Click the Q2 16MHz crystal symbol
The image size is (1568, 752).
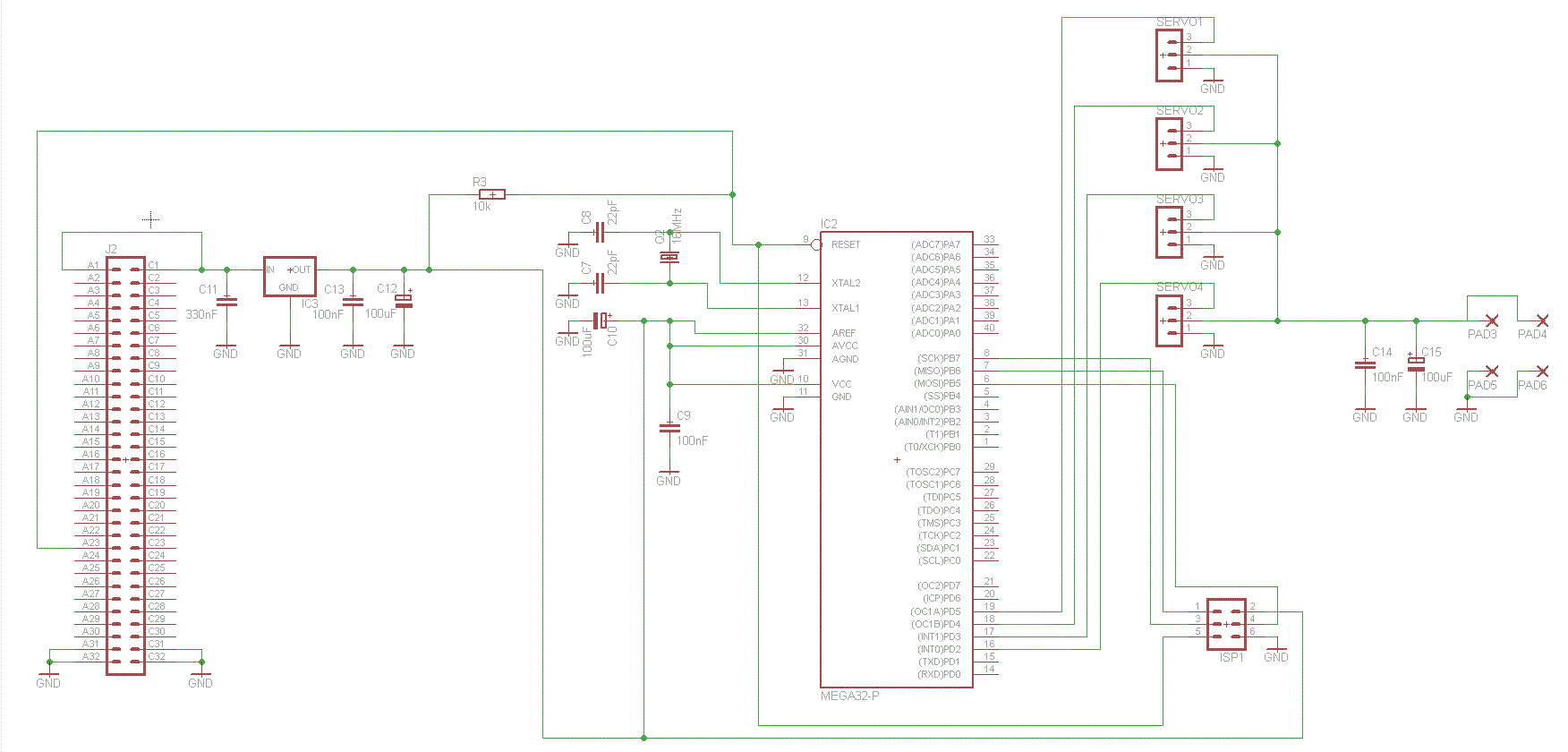[x=669, y=257]
